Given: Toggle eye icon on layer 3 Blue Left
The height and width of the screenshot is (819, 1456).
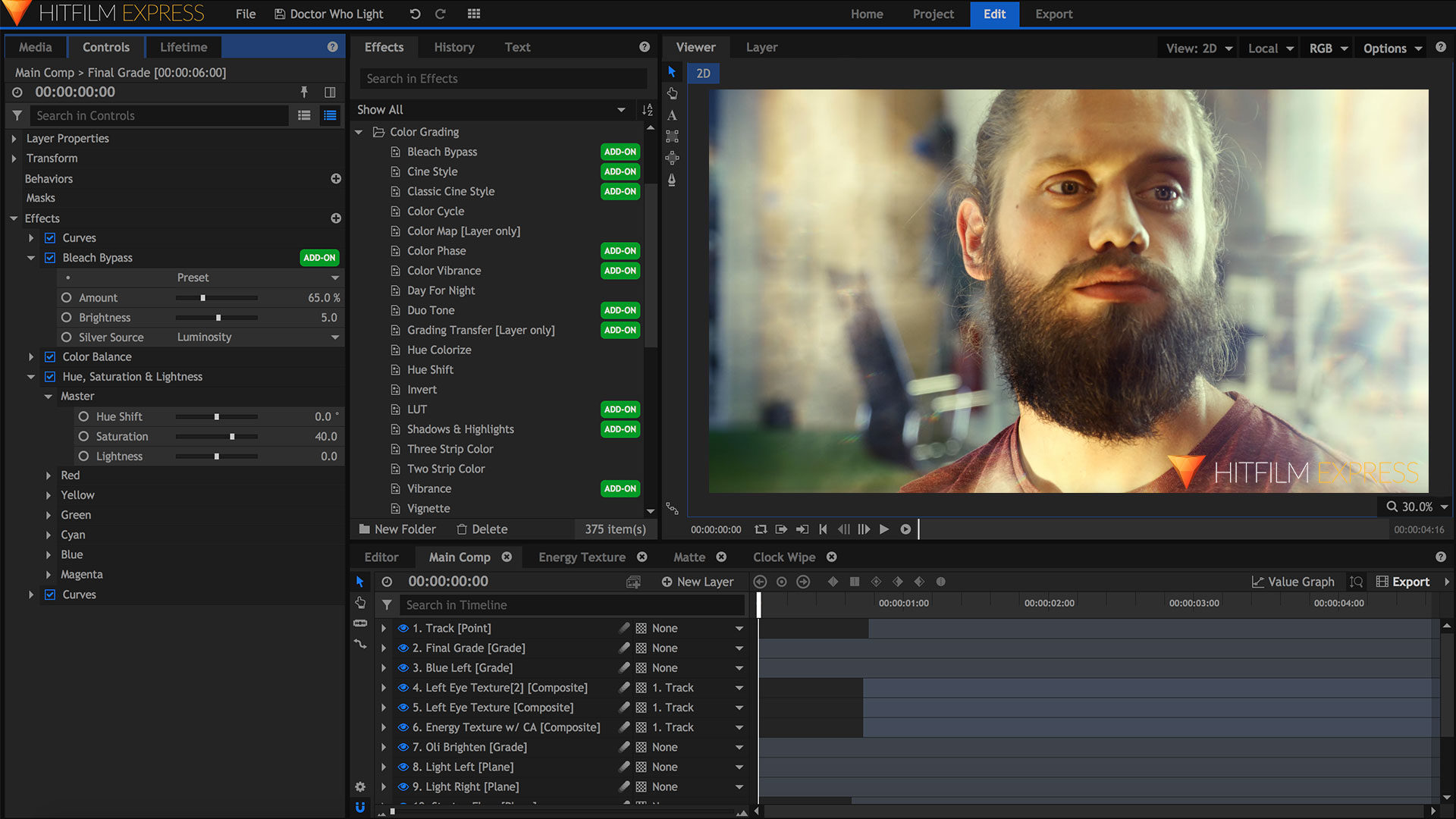Looking at the screenshot, I should (x=400, y=667).
